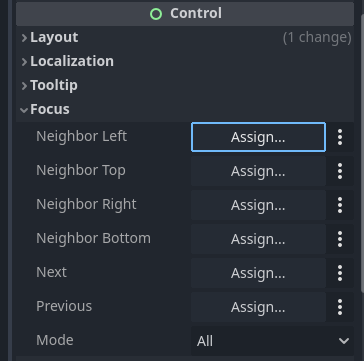
Task: Click the green Control node circle icon
Action: click(x=156, y=14)
